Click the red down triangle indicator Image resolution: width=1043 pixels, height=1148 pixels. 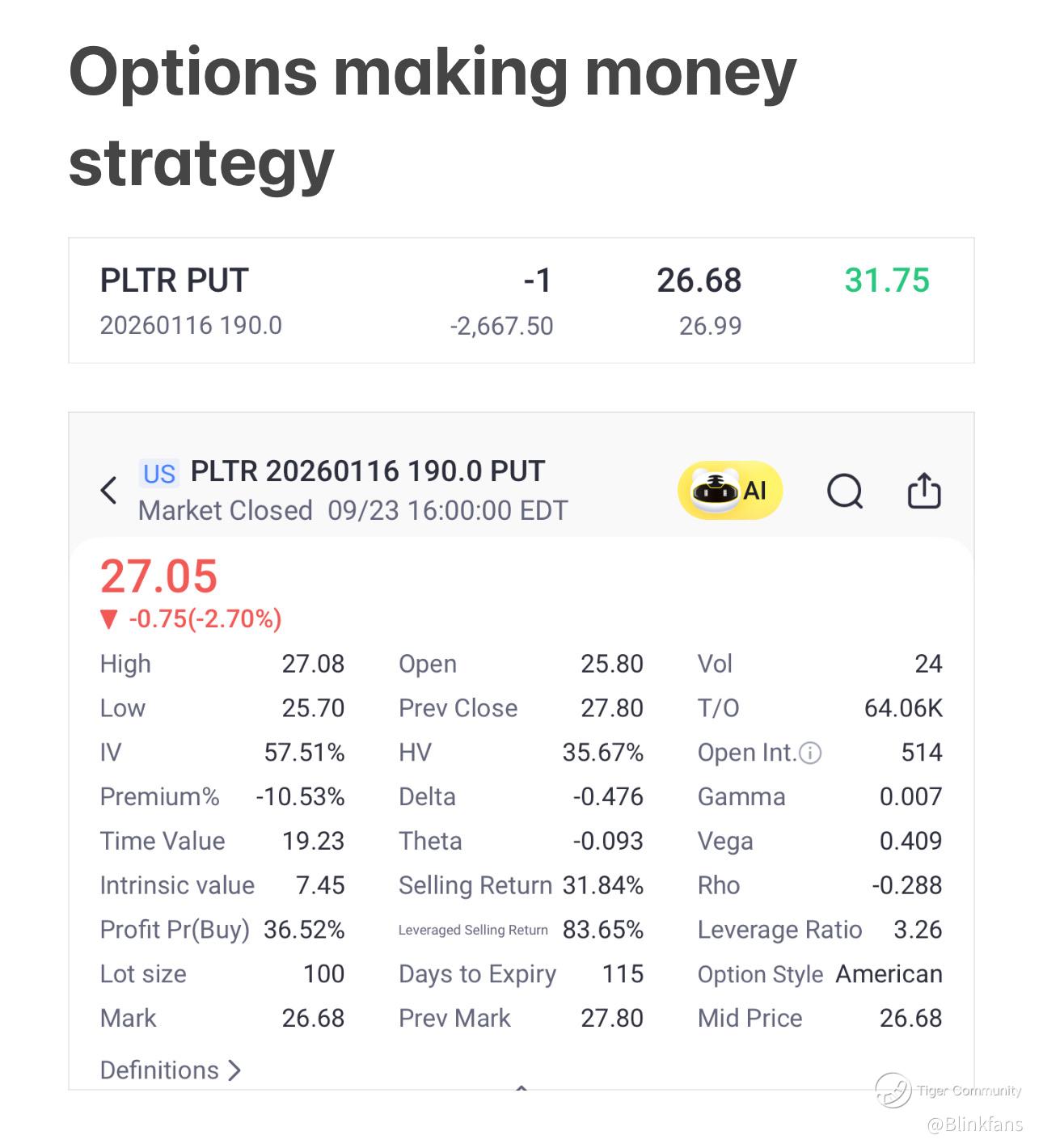(109, 620)
